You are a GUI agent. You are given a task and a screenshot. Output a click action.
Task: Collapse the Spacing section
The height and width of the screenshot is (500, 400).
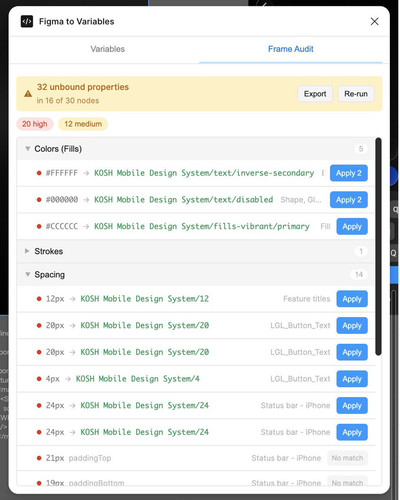[28, 274]
